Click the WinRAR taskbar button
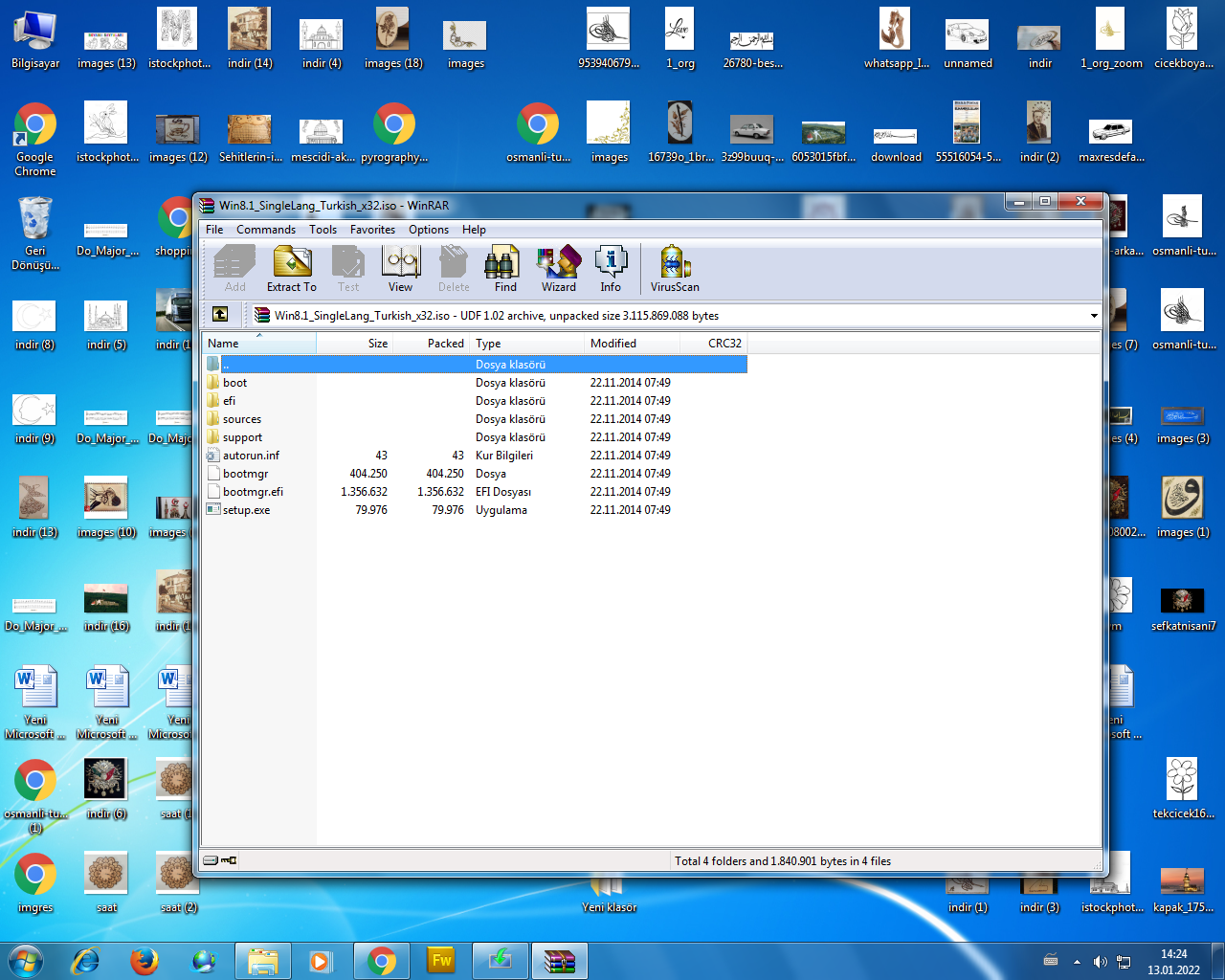Screen dimensions: 1225x980 [x=560, y=961]
